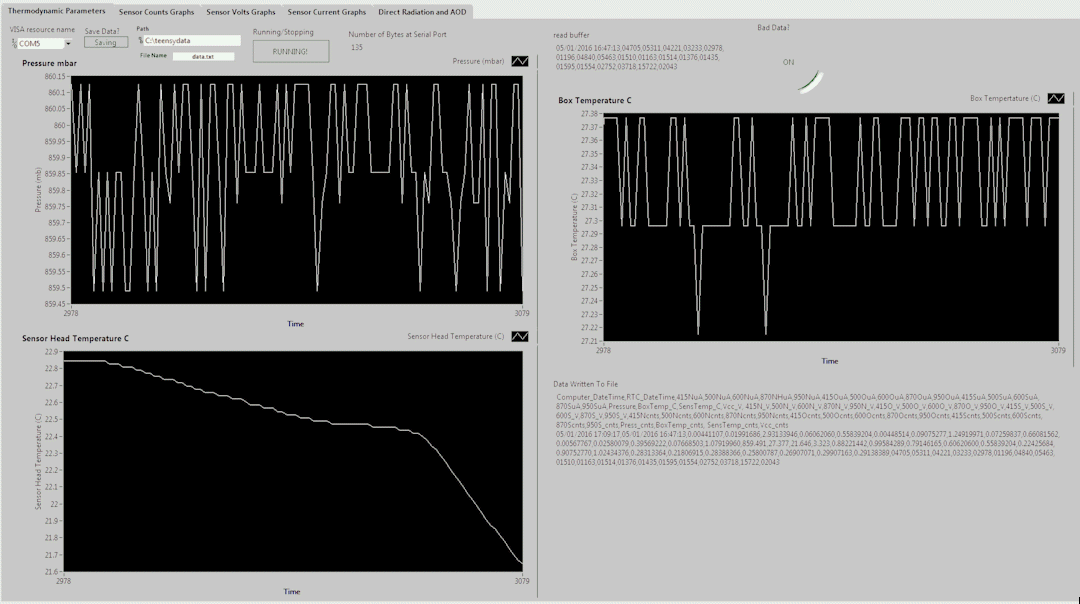Click the Sensor Head Temperature legend icon
This screenshot has width=1080, height=604.
click(x=519, y=336)
